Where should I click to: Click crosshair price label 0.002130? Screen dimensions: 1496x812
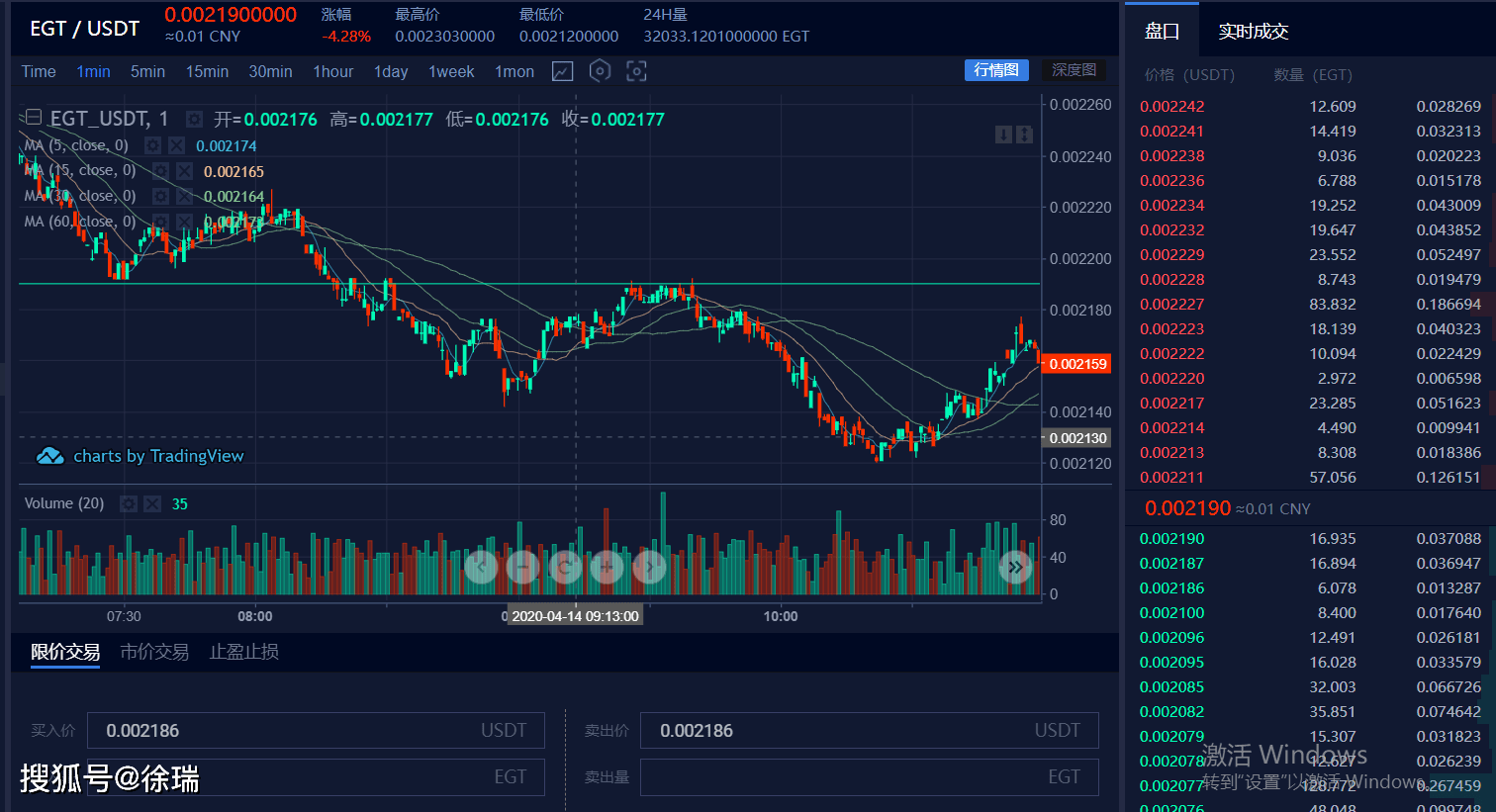tap(1076, 437)
